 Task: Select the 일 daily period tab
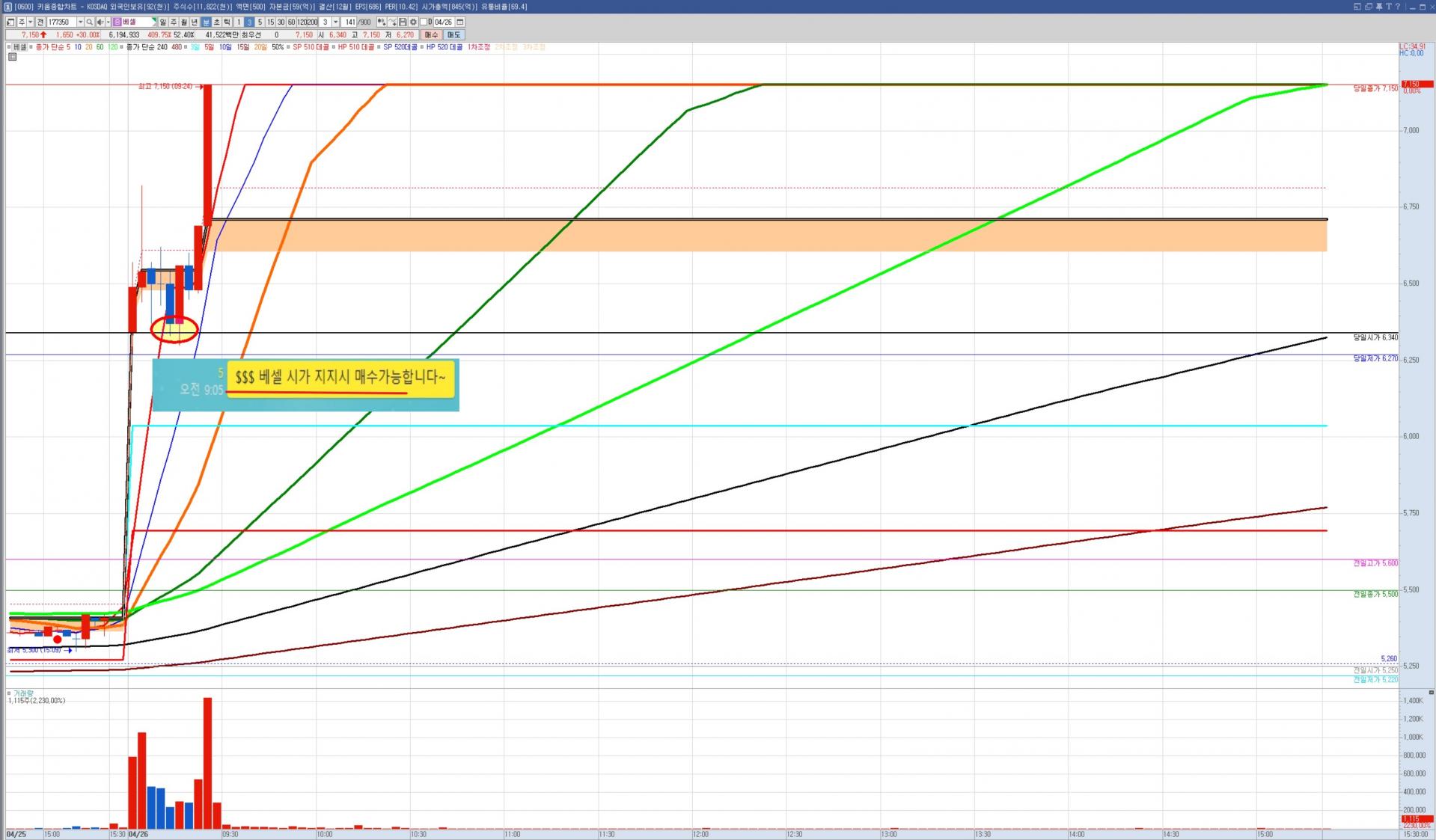coord(162,22)
